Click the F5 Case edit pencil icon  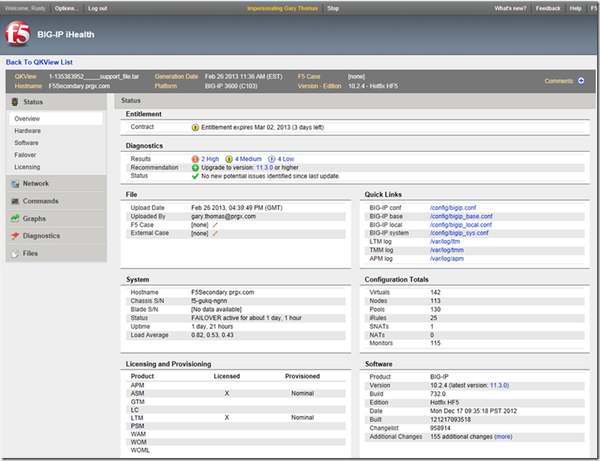point(214,224)
